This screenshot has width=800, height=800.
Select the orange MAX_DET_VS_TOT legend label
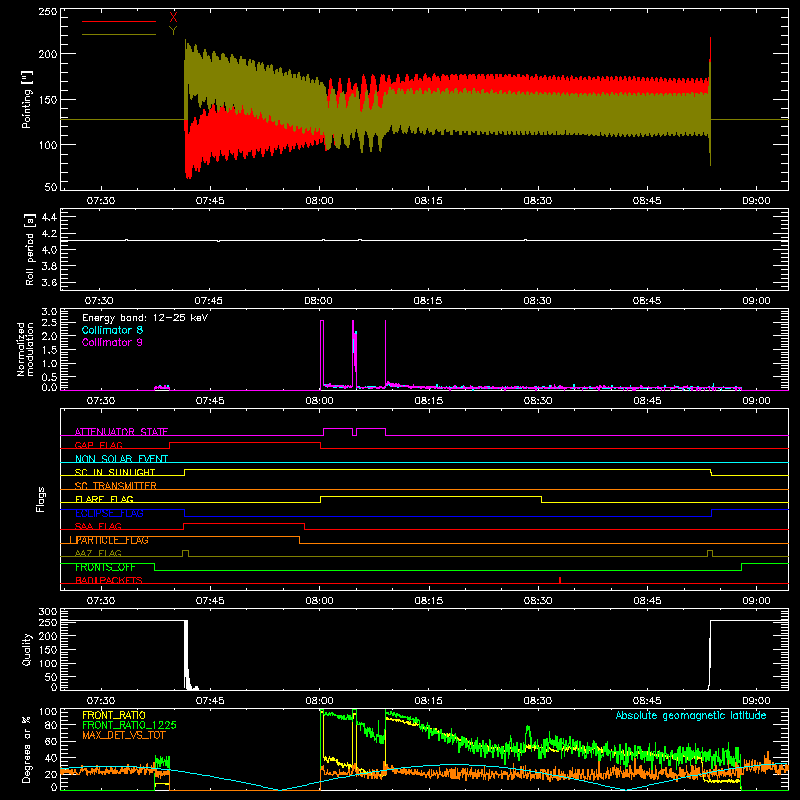point(123,735)
